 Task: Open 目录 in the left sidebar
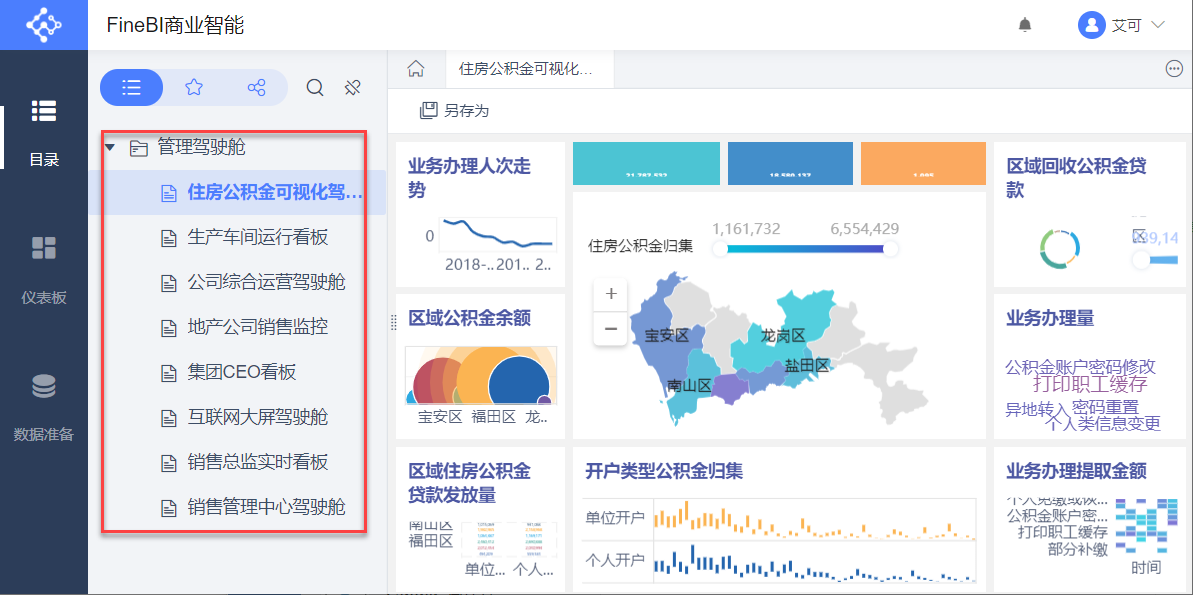(44, 131)
